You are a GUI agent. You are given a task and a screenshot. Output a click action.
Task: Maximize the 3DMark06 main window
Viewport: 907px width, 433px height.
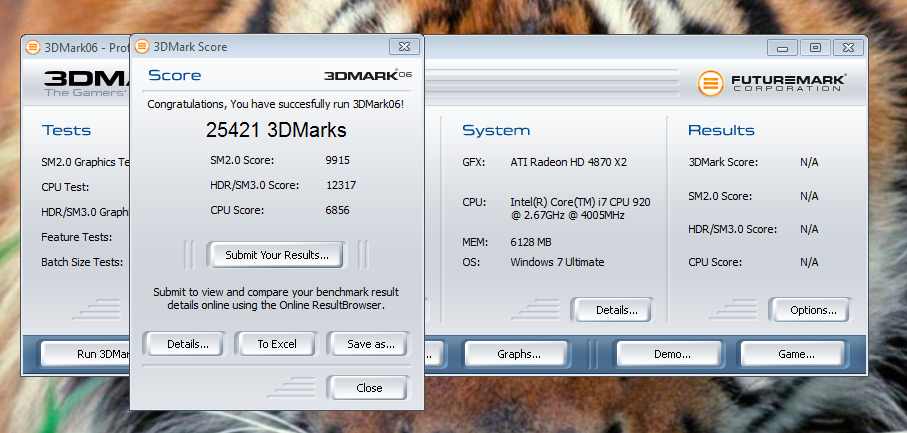click(x=816, y=48)
